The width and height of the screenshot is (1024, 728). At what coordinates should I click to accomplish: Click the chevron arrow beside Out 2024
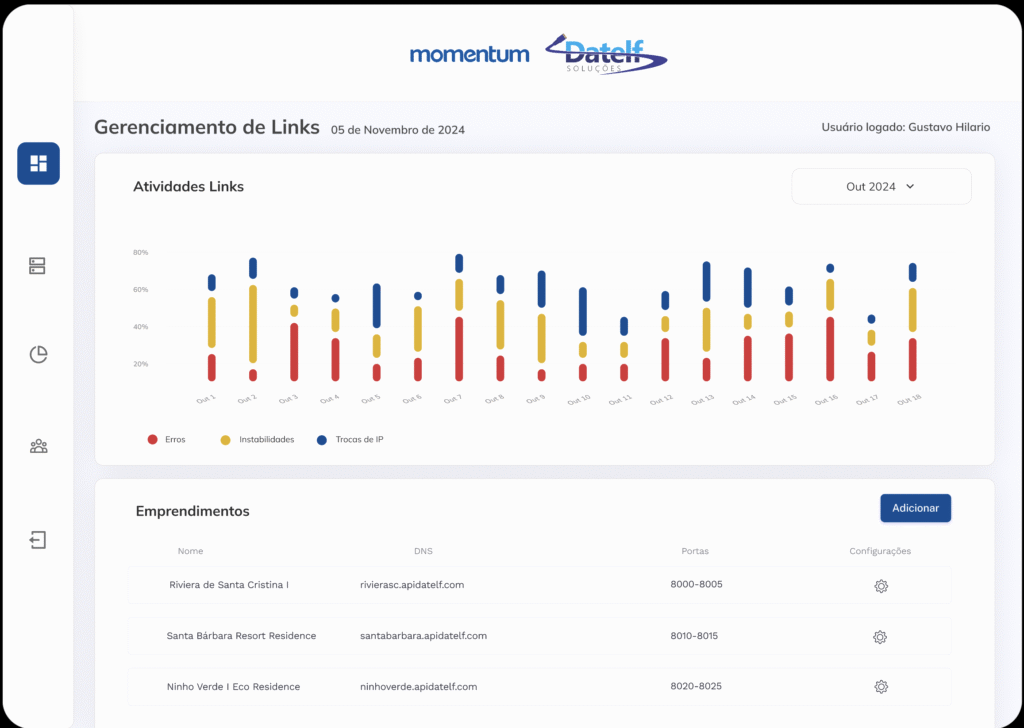coord(910,187)
